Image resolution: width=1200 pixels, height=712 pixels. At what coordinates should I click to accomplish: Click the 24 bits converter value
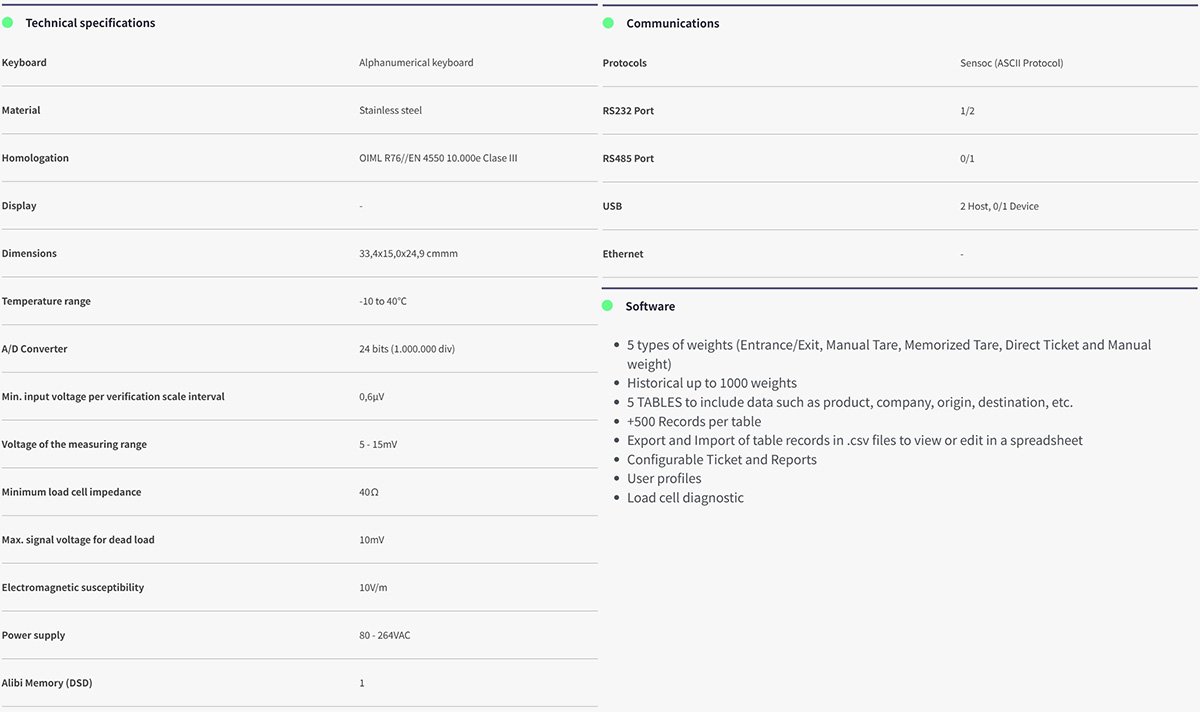click(407, 349)
